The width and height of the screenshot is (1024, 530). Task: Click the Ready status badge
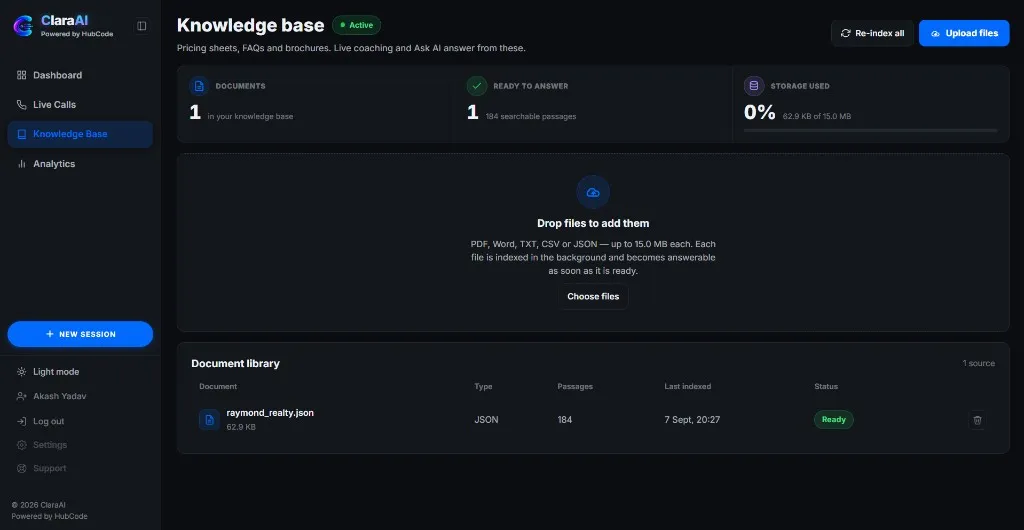(x=833, y=420)
